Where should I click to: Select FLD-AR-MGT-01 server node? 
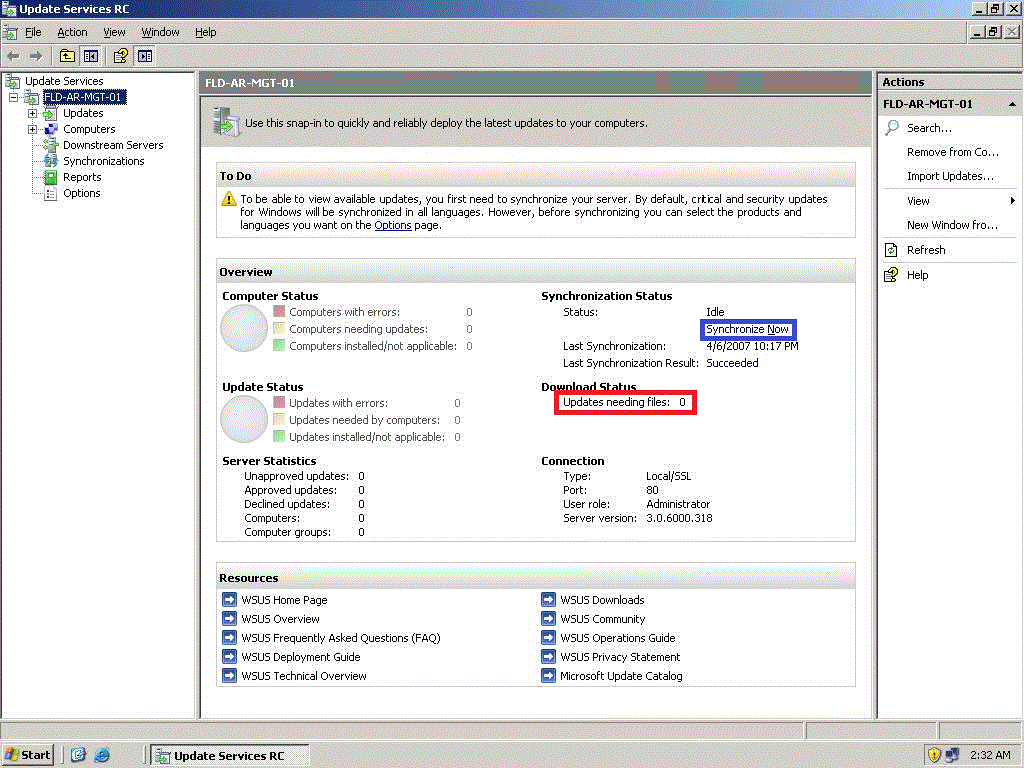[x=84, y=97]
